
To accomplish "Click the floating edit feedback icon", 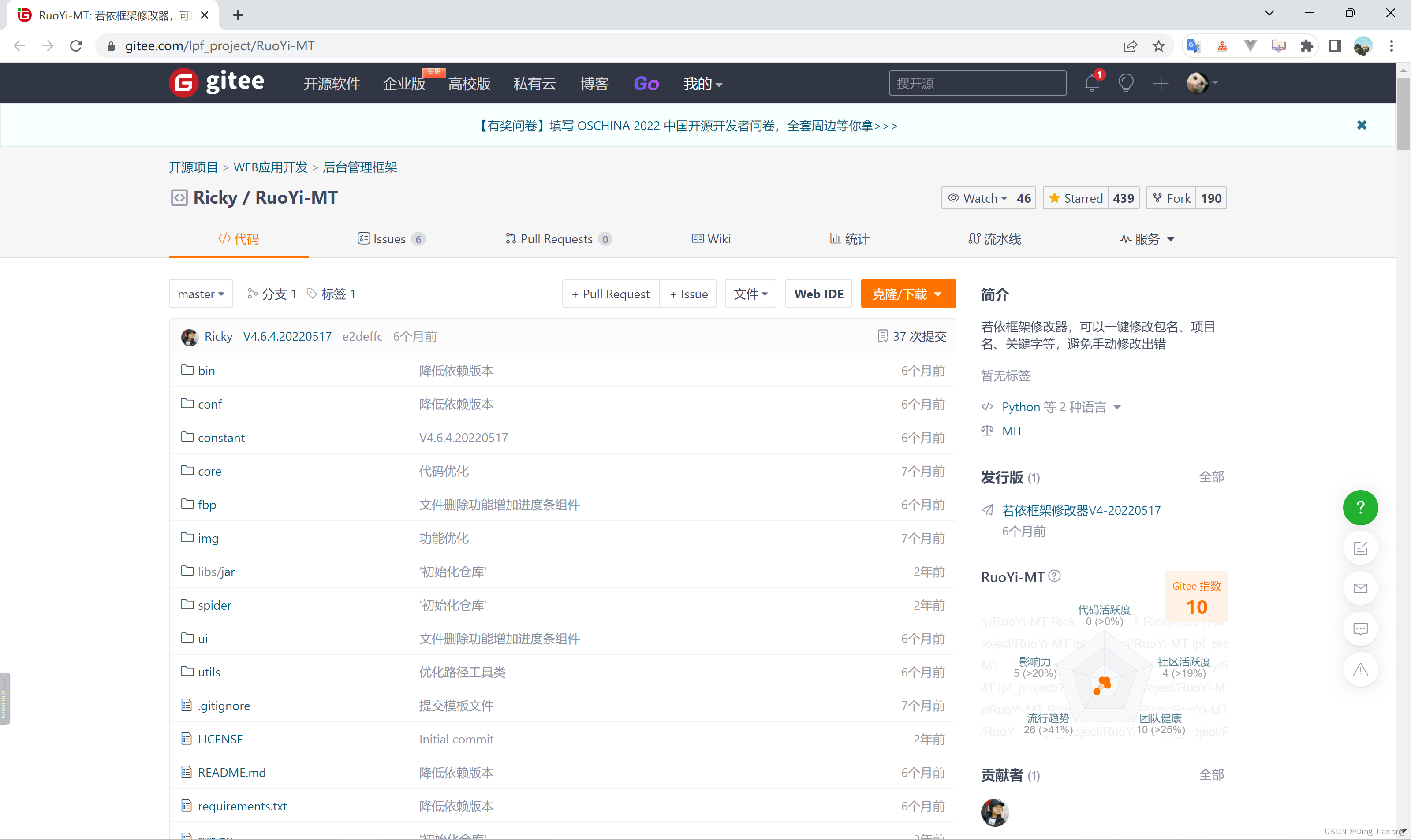I will click(x=1360, y=548).
